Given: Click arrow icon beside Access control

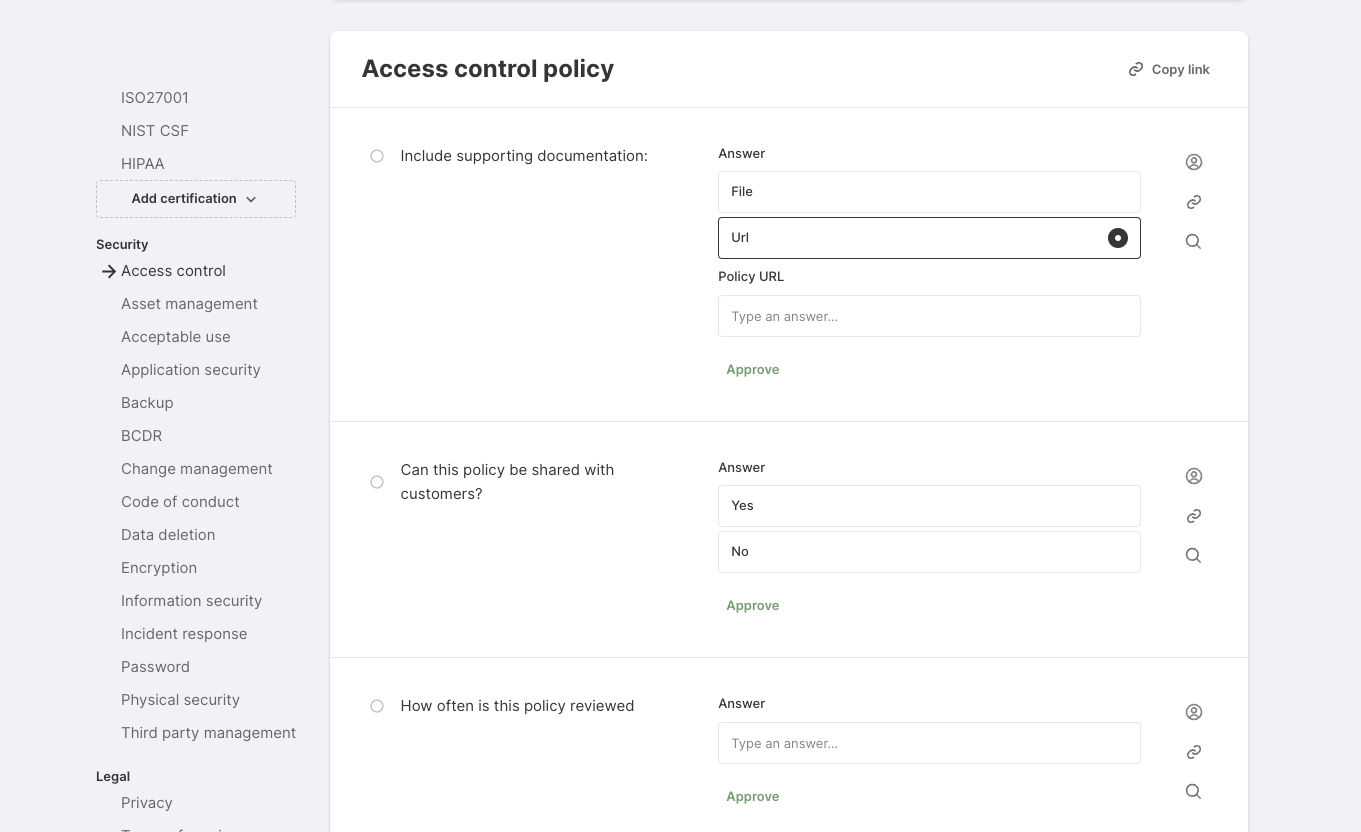Looking at the screenshot, I should tap(108, 271).
